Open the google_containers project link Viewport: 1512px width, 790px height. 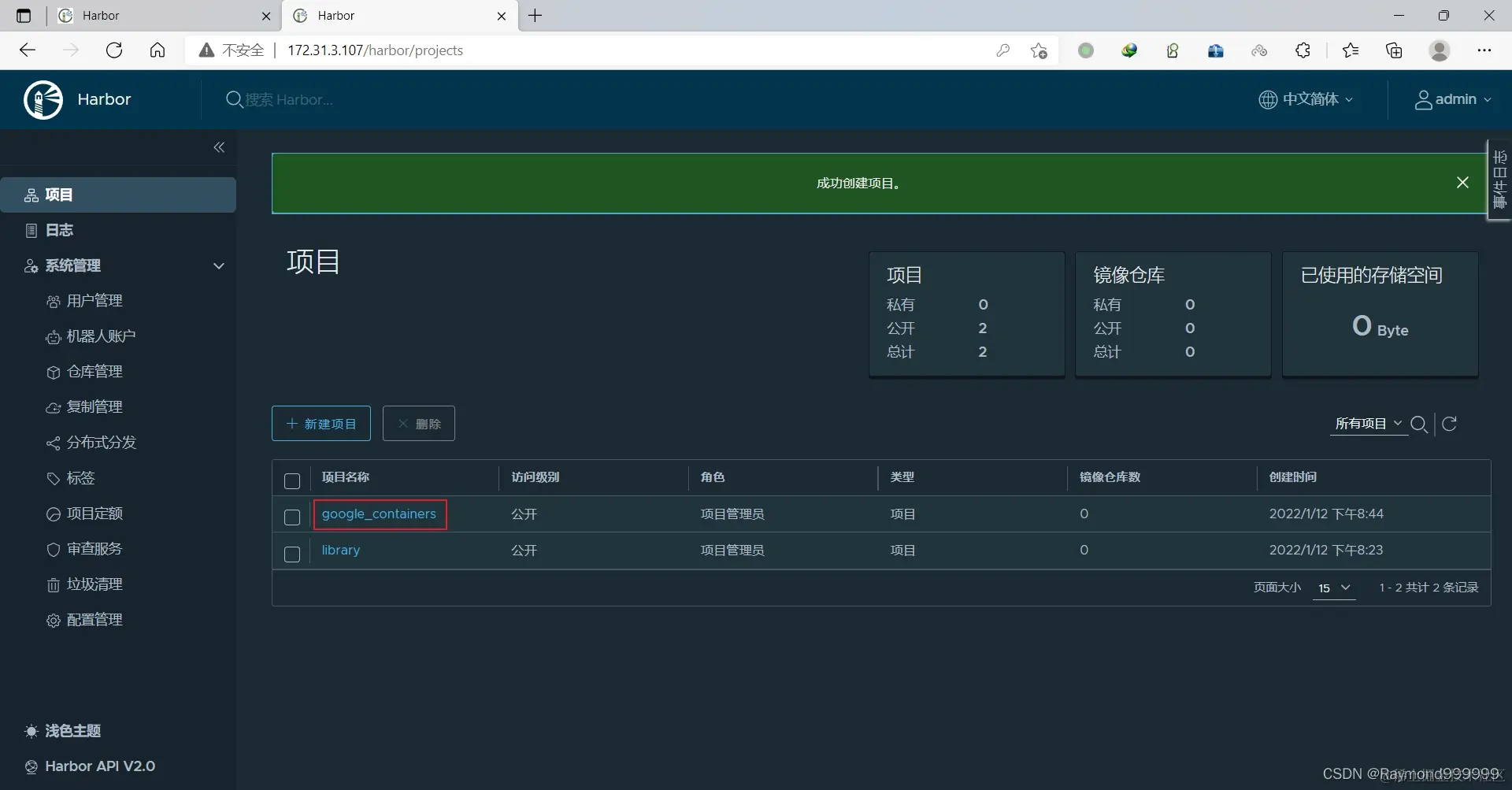coord(379,514)
